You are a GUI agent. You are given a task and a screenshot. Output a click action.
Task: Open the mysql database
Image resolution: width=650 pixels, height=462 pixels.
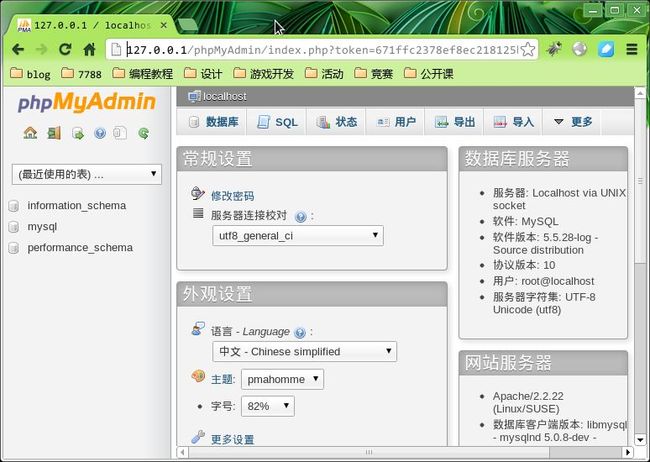pos(42,227)
